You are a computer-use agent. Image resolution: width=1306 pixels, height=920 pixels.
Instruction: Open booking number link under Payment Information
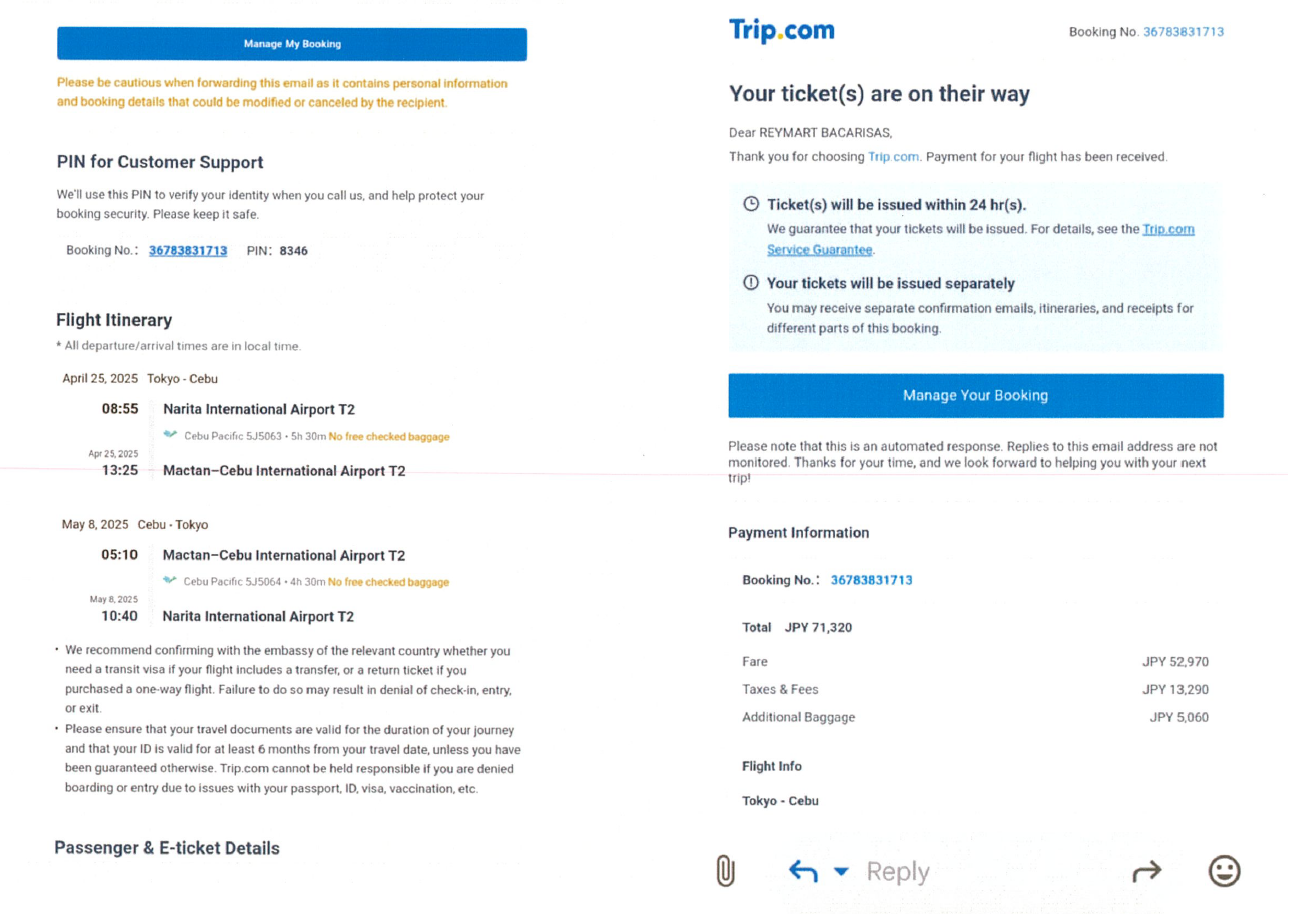pyautogui.click(x=871, y=580)
